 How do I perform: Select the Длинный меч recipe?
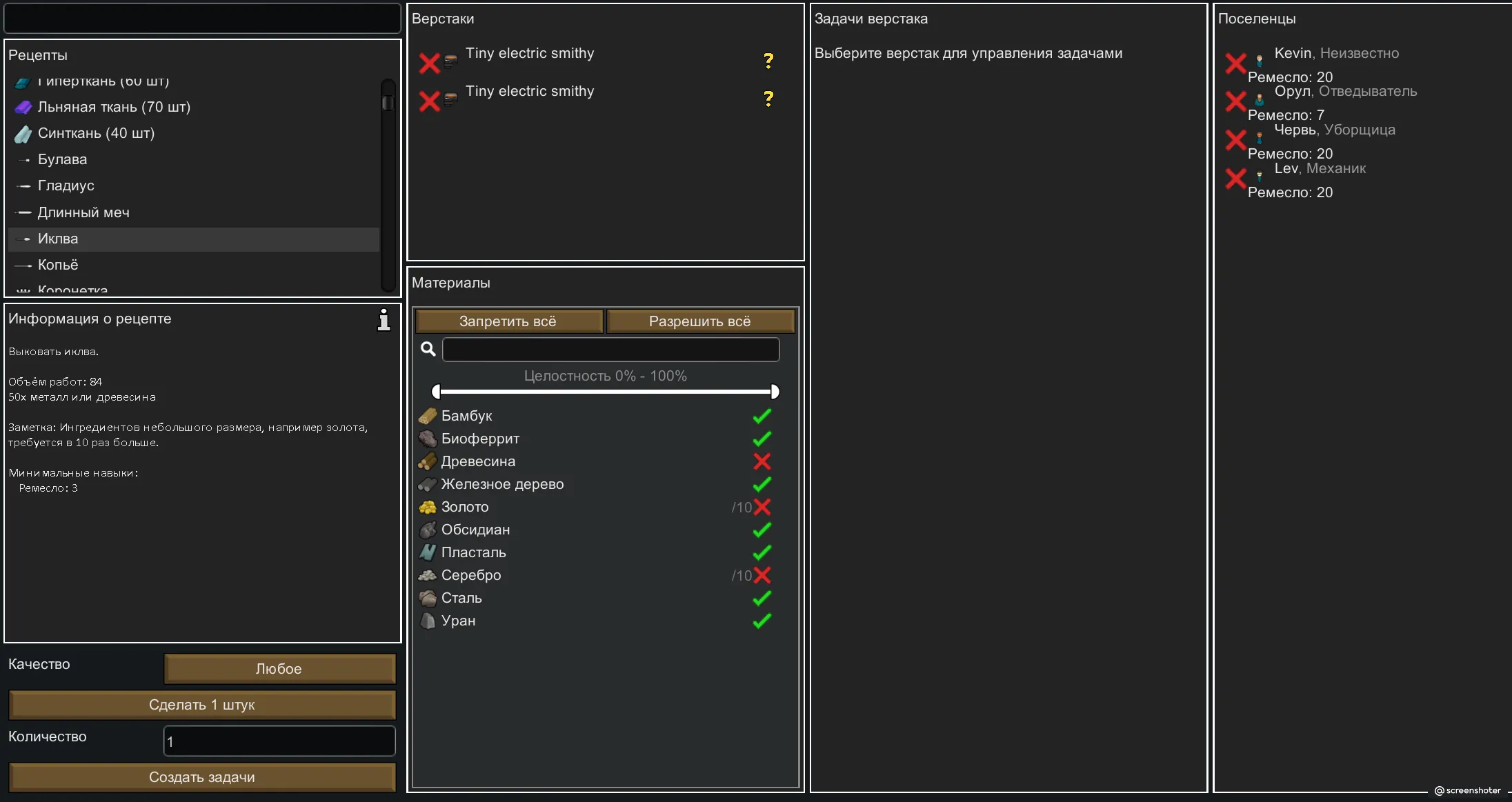83,212
